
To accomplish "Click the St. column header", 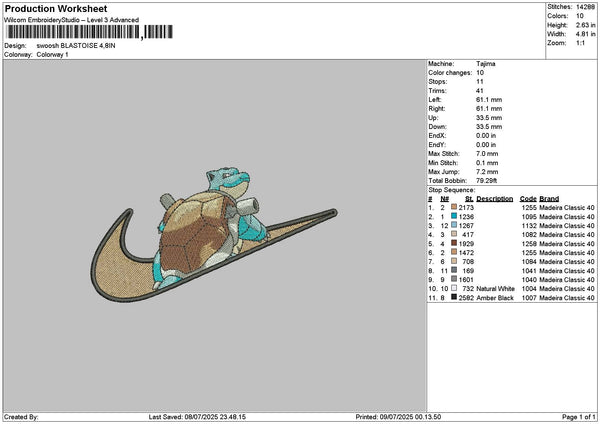I will 468,198.
